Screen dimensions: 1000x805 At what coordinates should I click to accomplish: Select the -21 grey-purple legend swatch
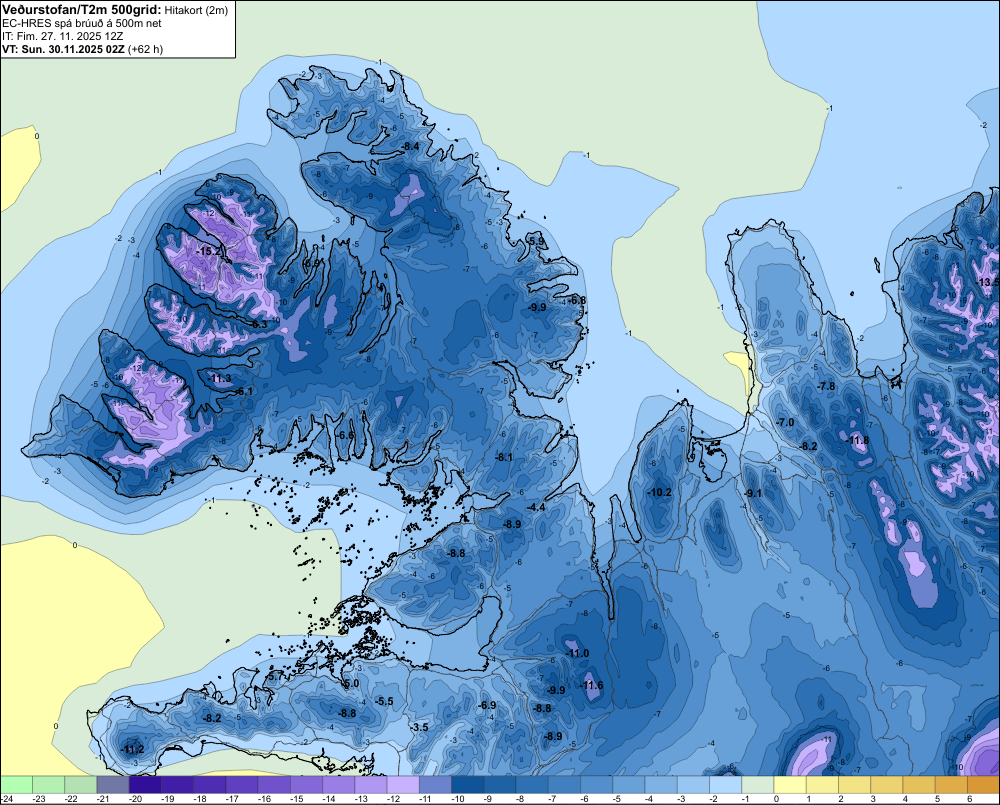click(x=113, y=785)
